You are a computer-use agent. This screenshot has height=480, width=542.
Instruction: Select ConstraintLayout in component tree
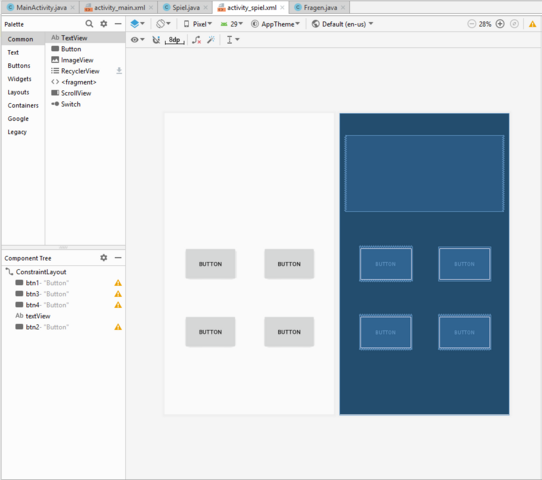click(x=63, y=272)
